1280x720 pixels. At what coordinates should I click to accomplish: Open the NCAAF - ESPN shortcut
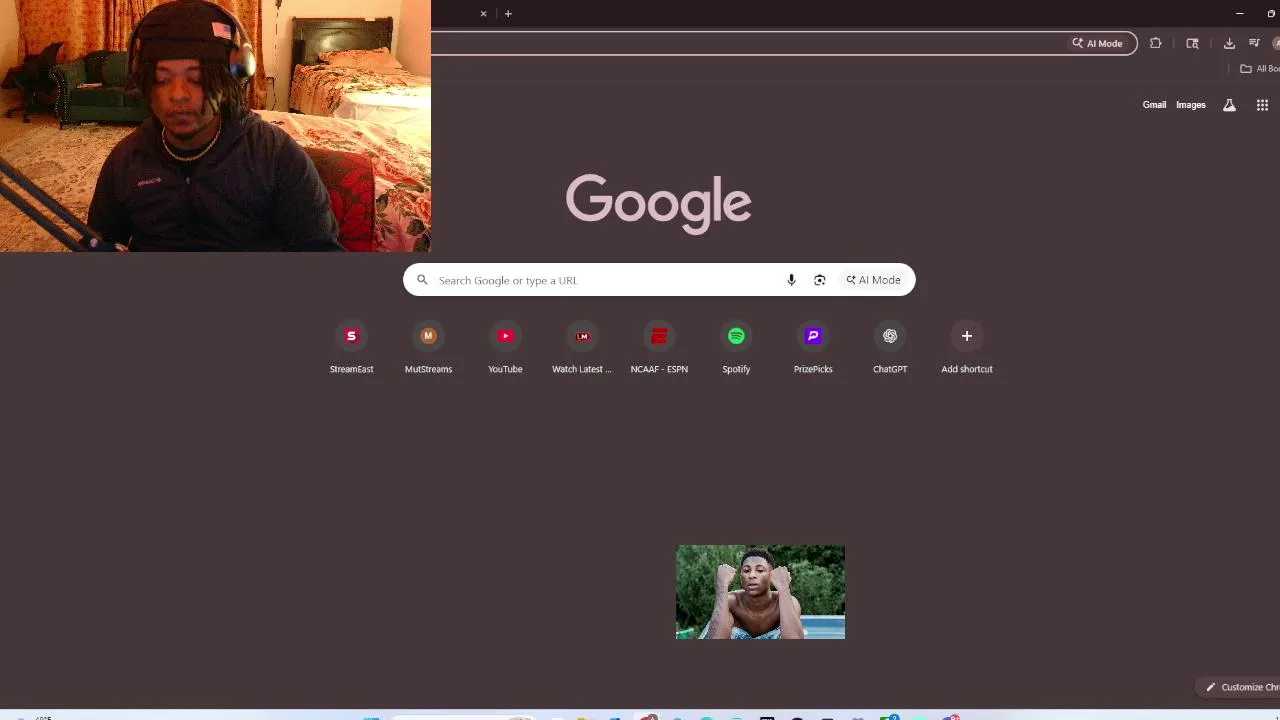(x=659, y=348)
